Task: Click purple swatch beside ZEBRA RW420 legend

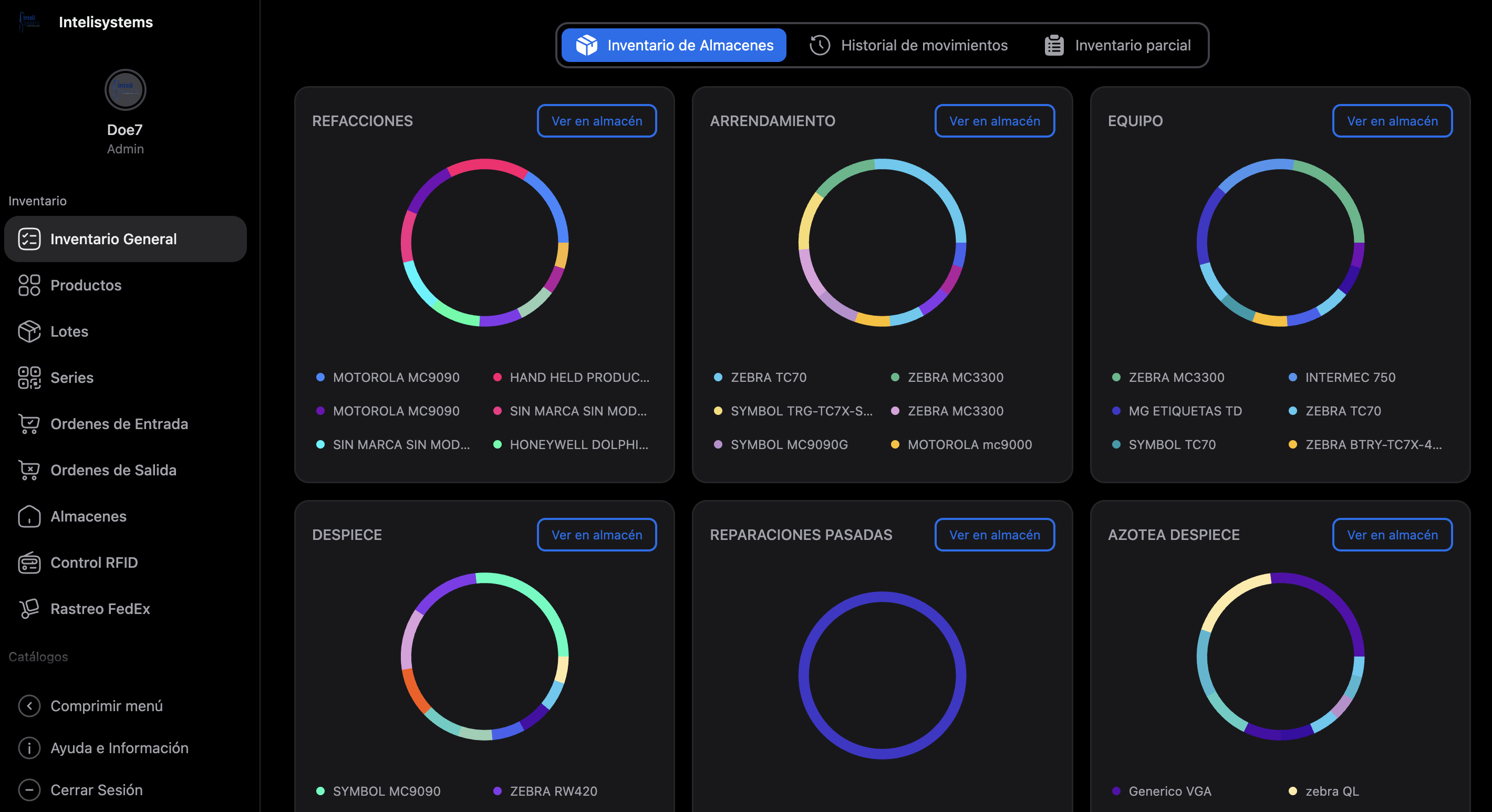Action: click(x=497, y=790)
